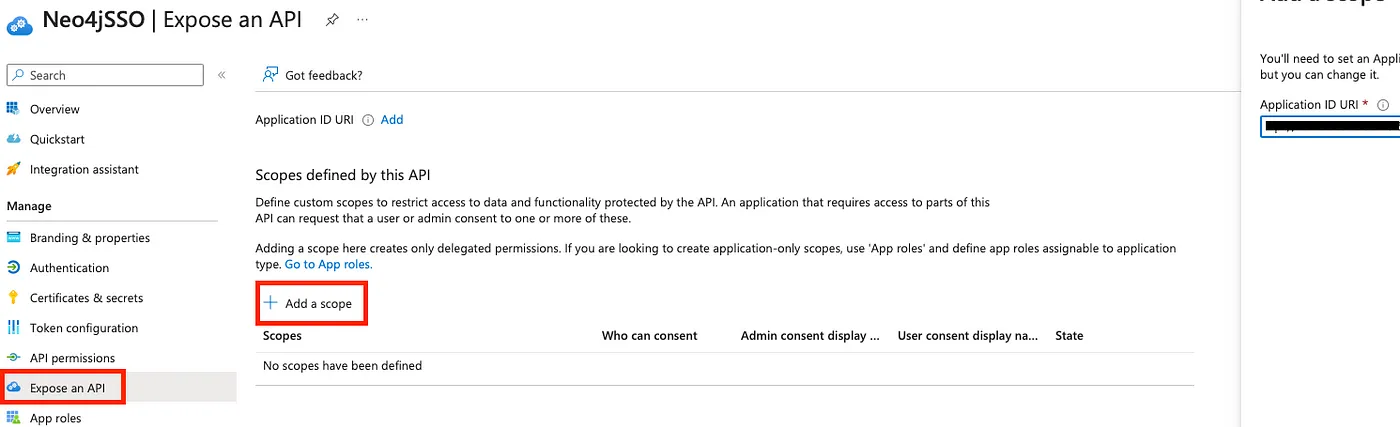Open the Overview page
Screen dimensions: 1400x427
tap(54, 109)
